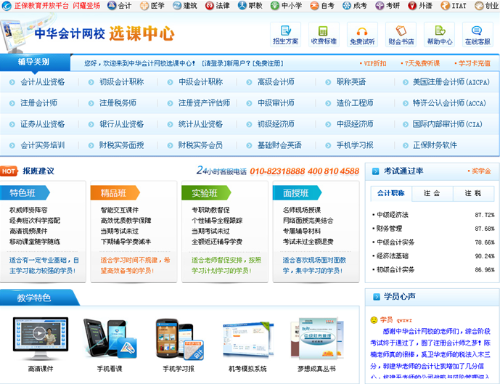
Task: Click the 手机看课 device image
Action: click(x=110, y=339)
